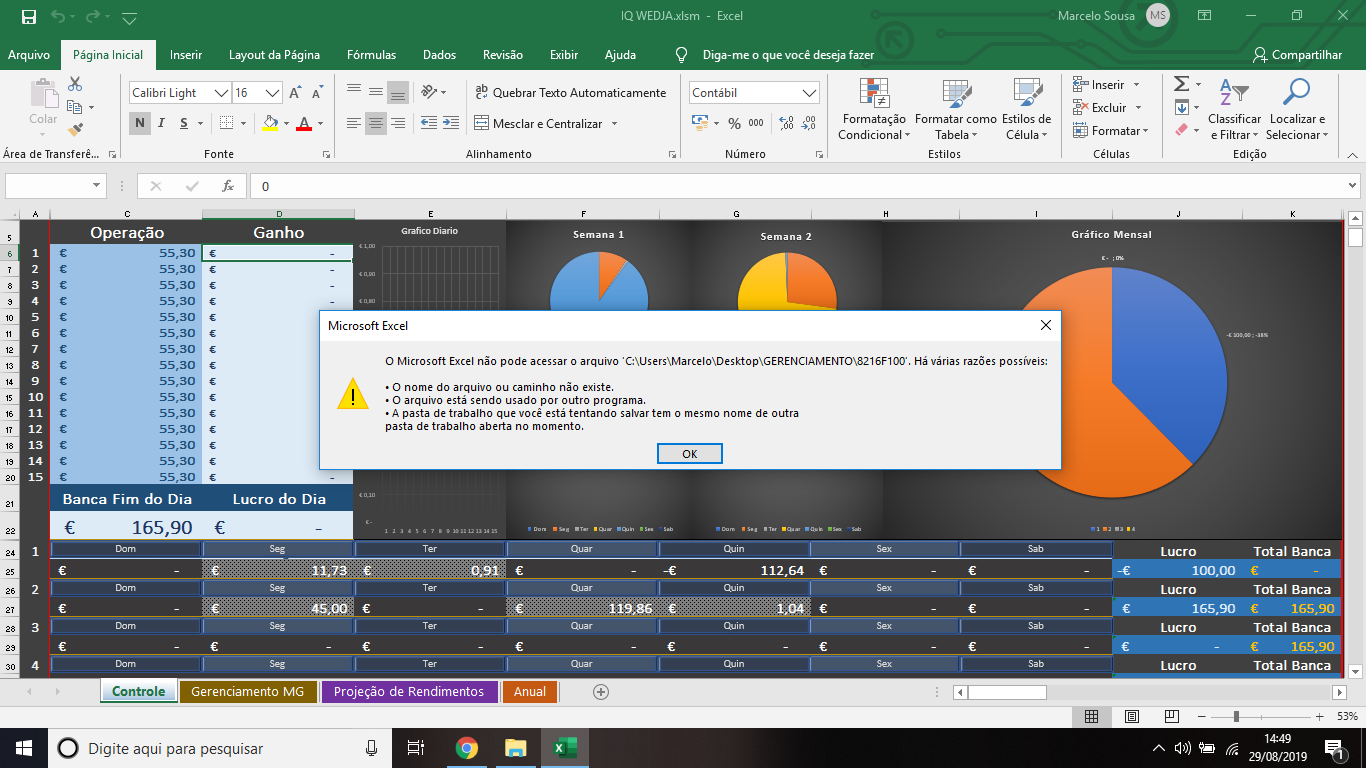The image size is (1366, 768).
Task: Click the Fill down arrow icon
Action: [1181, 107]
